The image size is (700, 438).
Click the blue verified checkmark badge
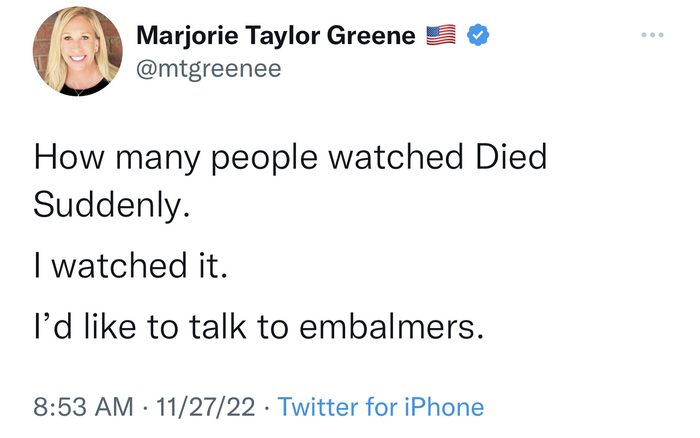(x=479, y=37)
